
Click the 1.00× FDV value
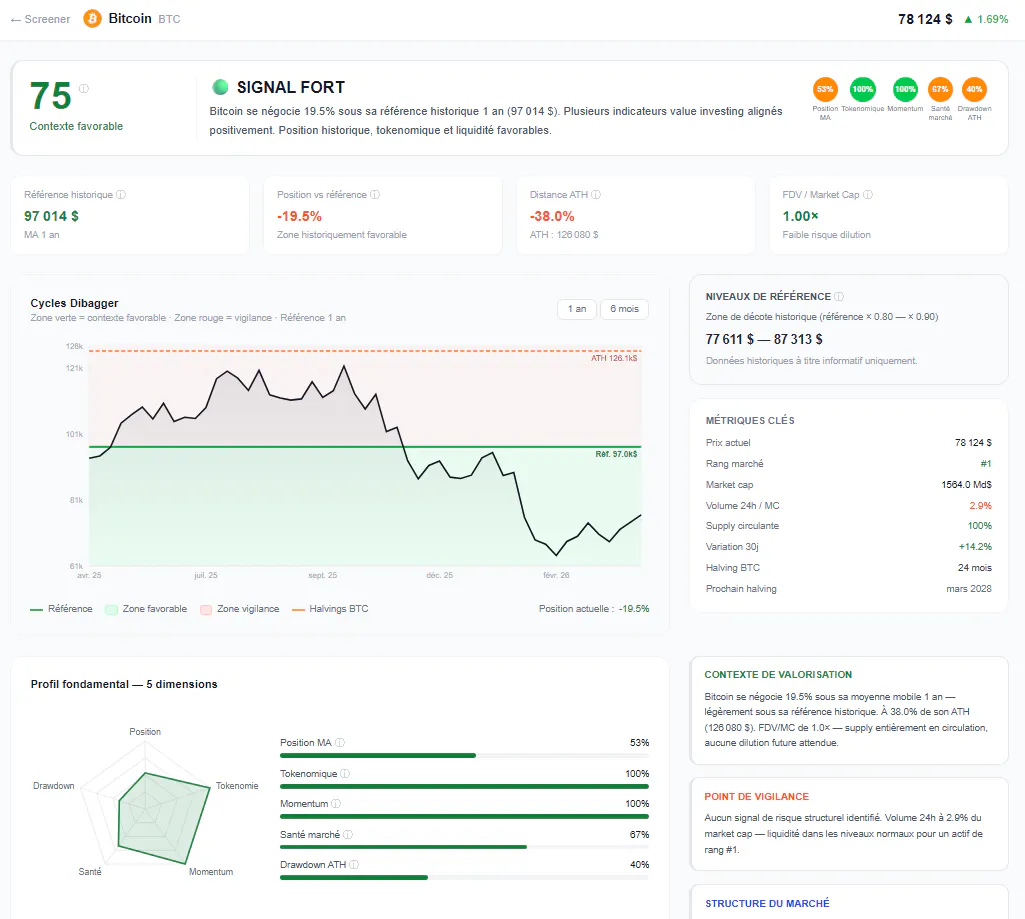(801, 216)
